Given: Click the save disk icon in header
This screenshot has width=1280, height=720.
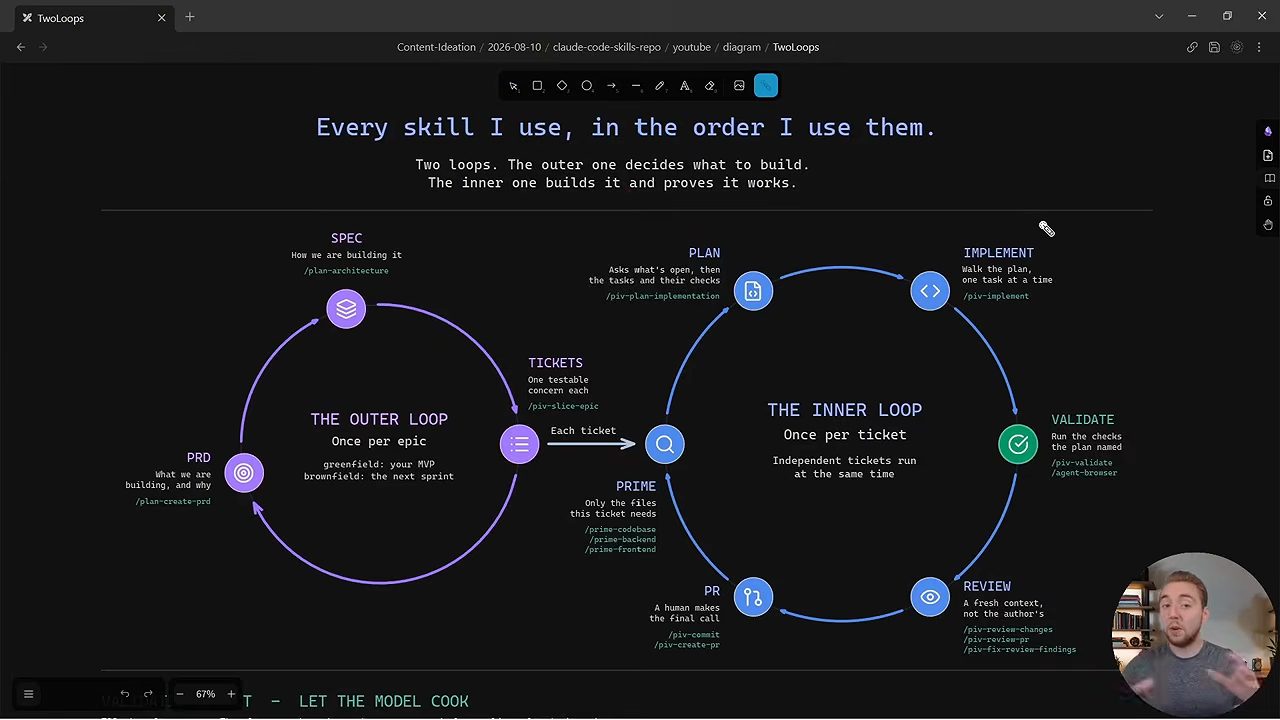Looking at the screenshot, I should click(1214, 47).
